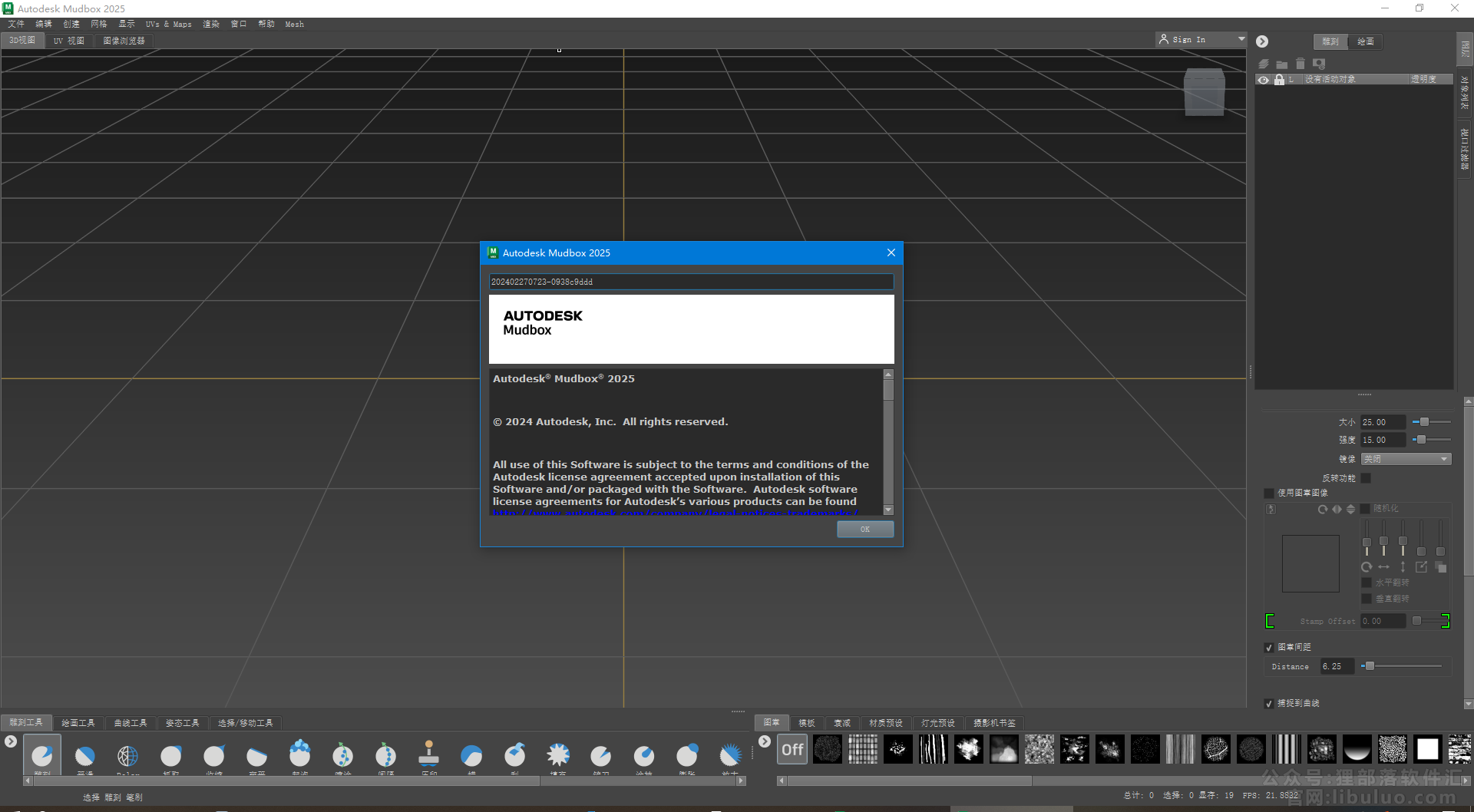This screenshot has width=1474, height=812.
Task: Select the Wax (蜡) brush tool
Action: tap(472, 756)
